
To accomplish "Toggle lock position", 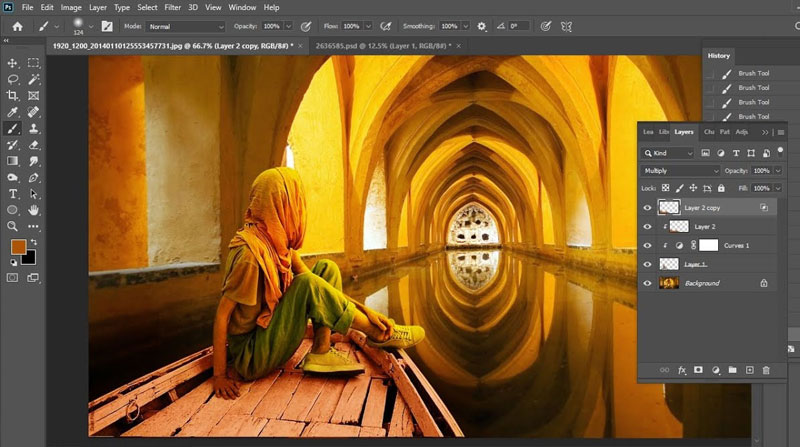I will pyautogui.click(x=693, y=188).
